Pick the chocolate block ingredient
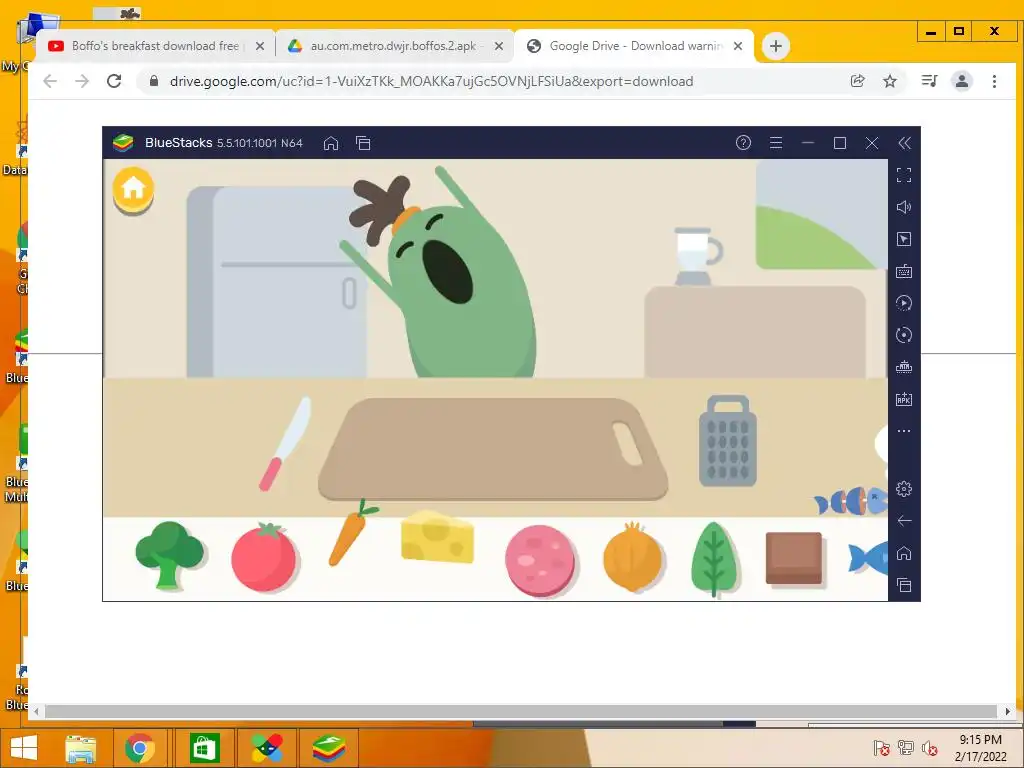1024x768 pixels. (x=794, y=558)
